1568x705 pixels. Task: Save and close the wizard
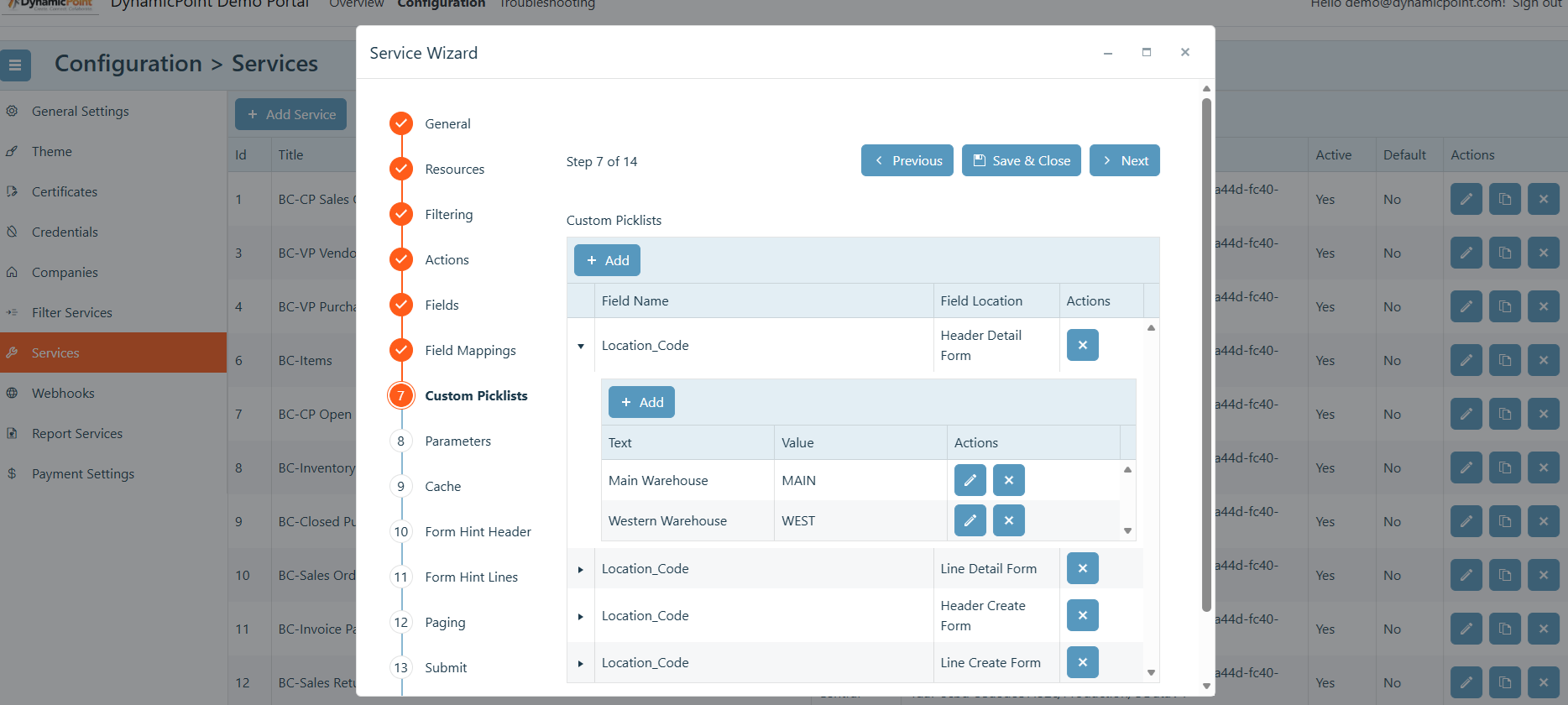1021,160
